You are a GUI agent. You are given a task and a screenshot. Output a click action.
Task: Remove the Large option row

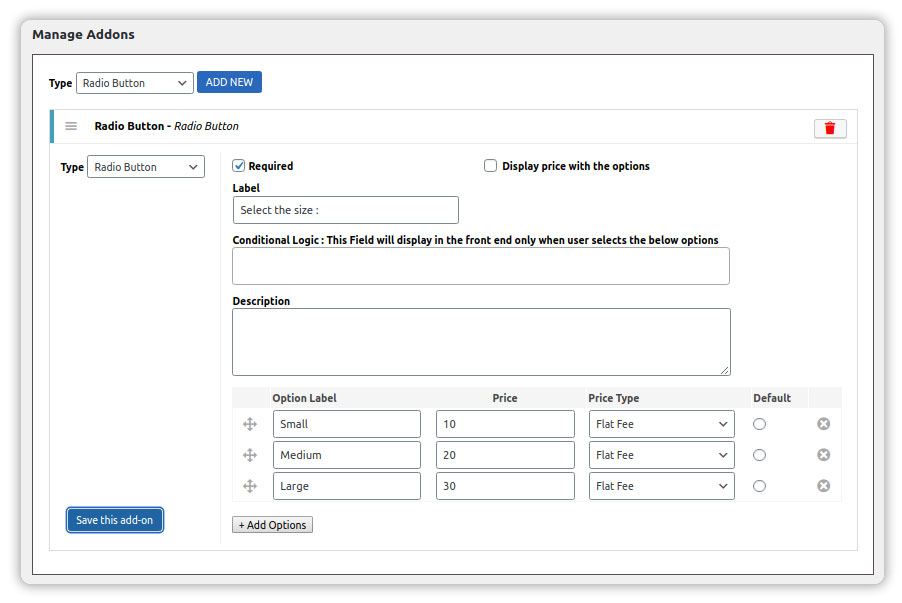823,486
